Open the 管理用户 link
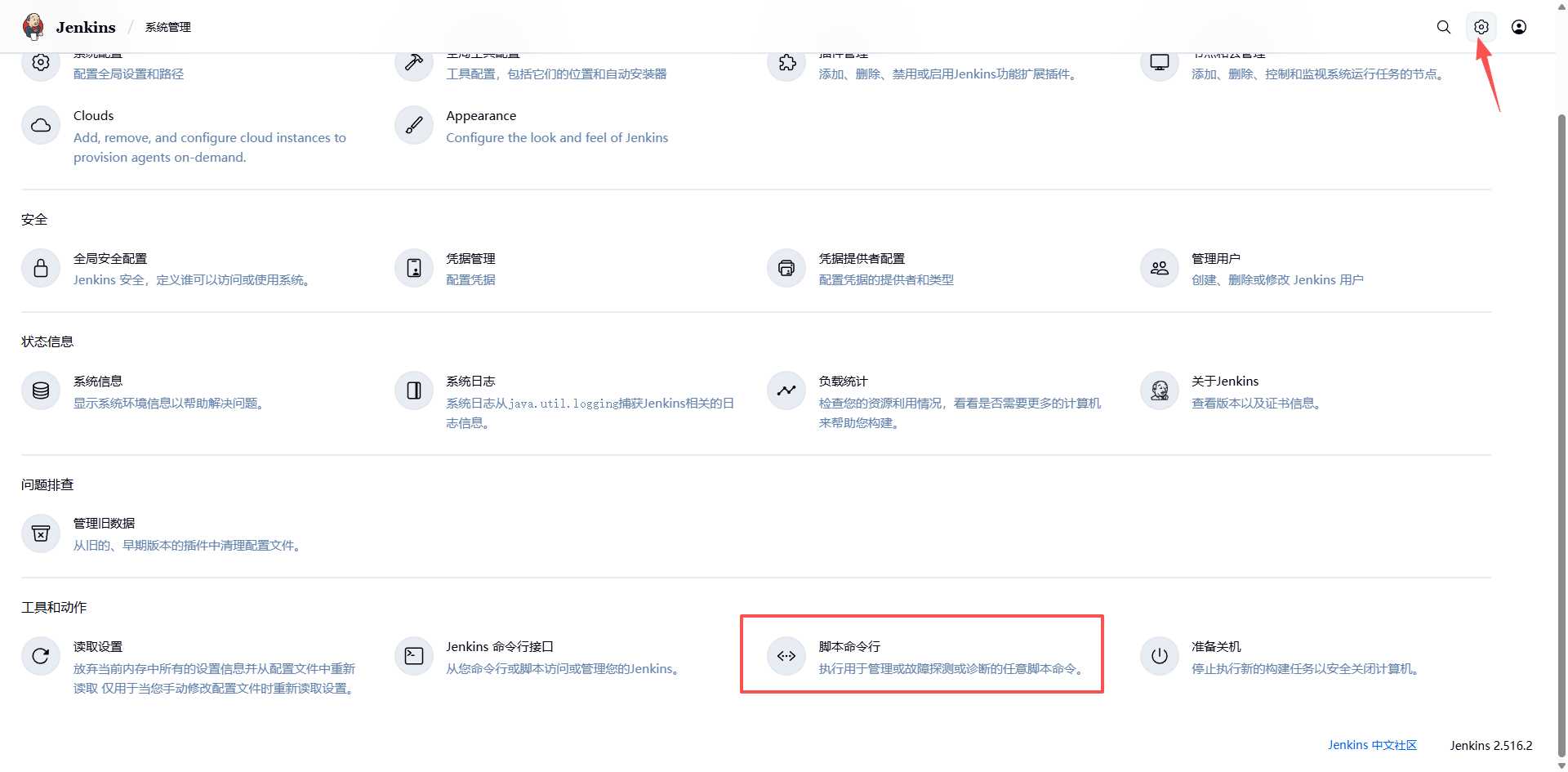 click(x=1216, y=259)
